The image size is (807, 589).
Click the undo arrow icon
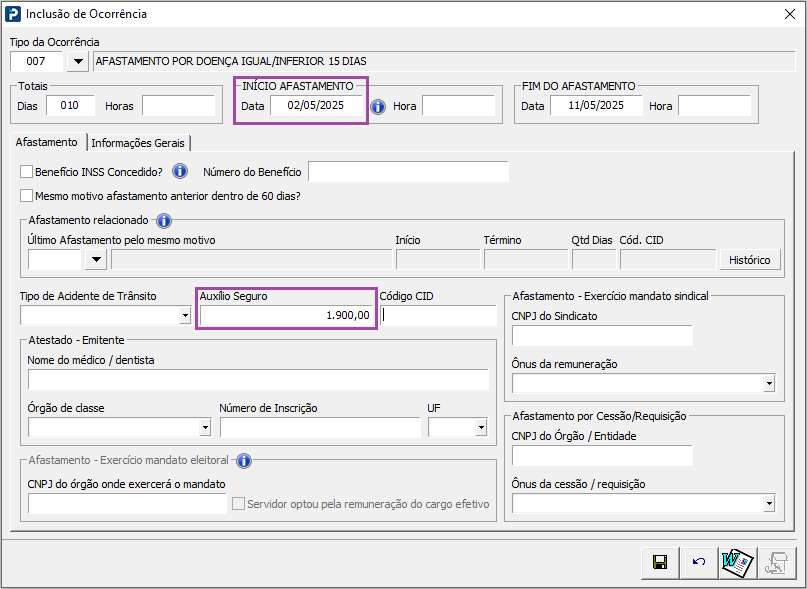click(698, 563)
